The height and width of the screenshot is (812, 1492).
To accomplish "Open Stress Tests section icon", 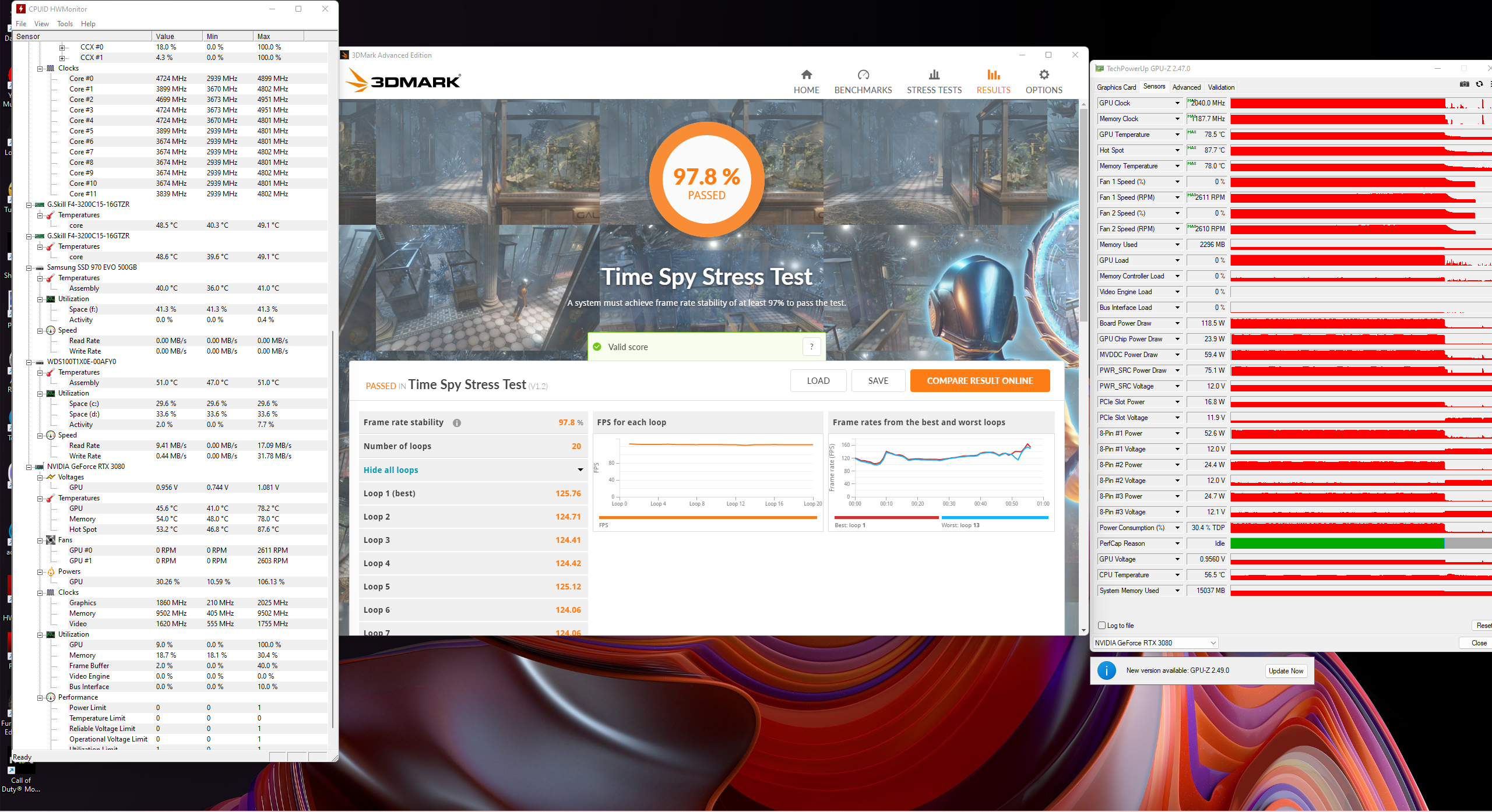I will coord(934,75).
